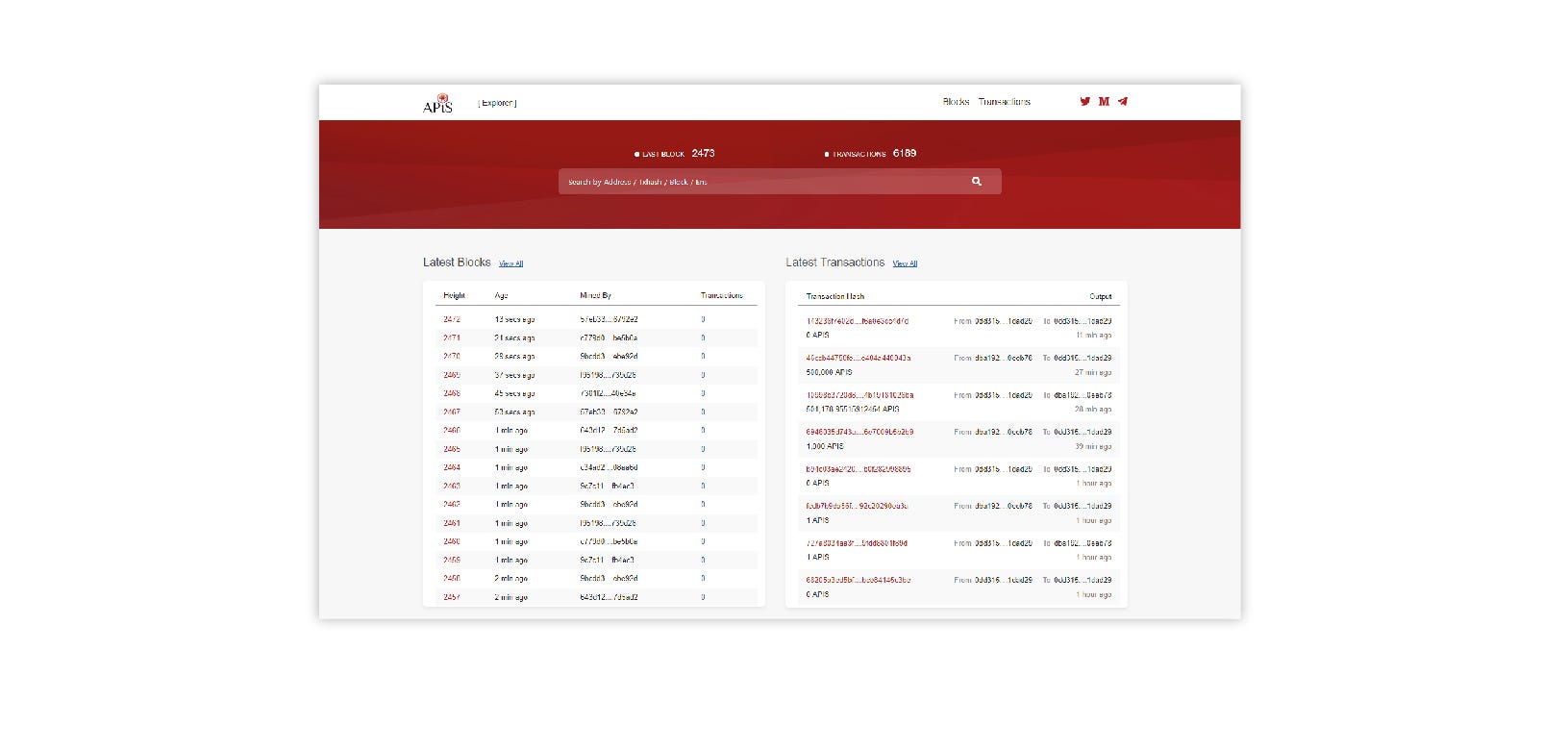Click the miner address in block 2472 row

pos(609,319)
